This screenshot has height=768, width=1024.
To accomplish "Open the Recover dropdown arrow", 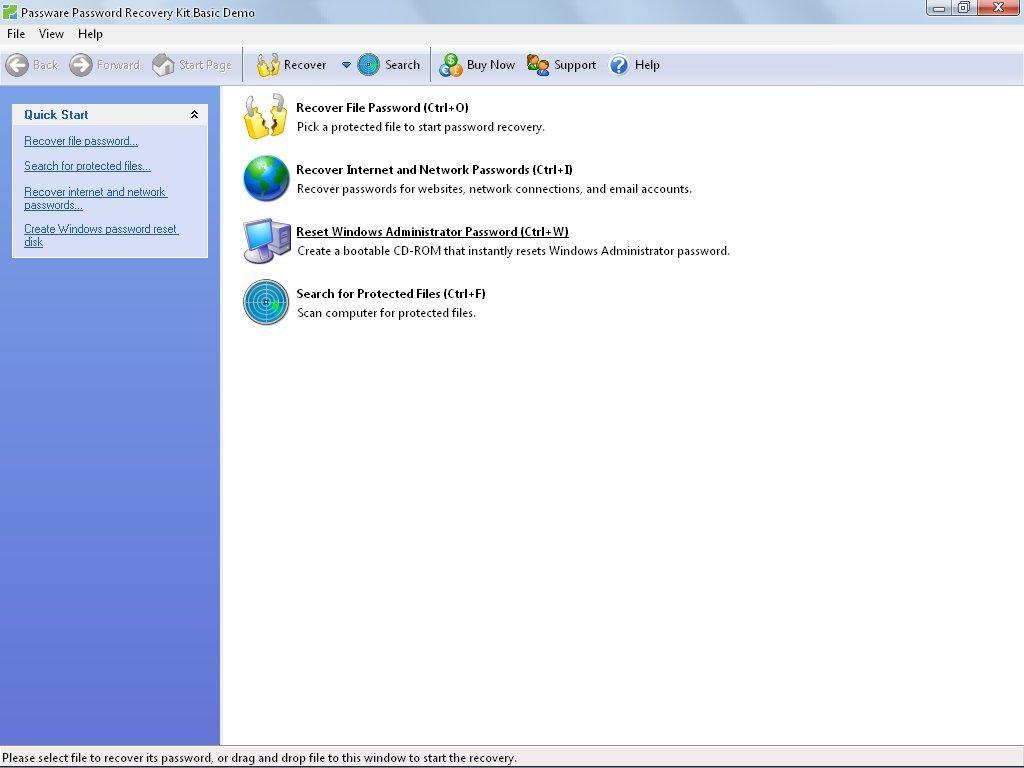I will (346, 65).
